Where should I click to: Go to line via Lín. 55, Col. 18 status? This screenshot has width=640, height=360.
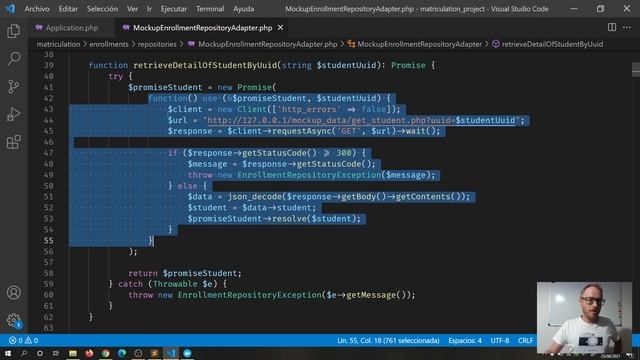pyautogui.click(x=388, y=340)
